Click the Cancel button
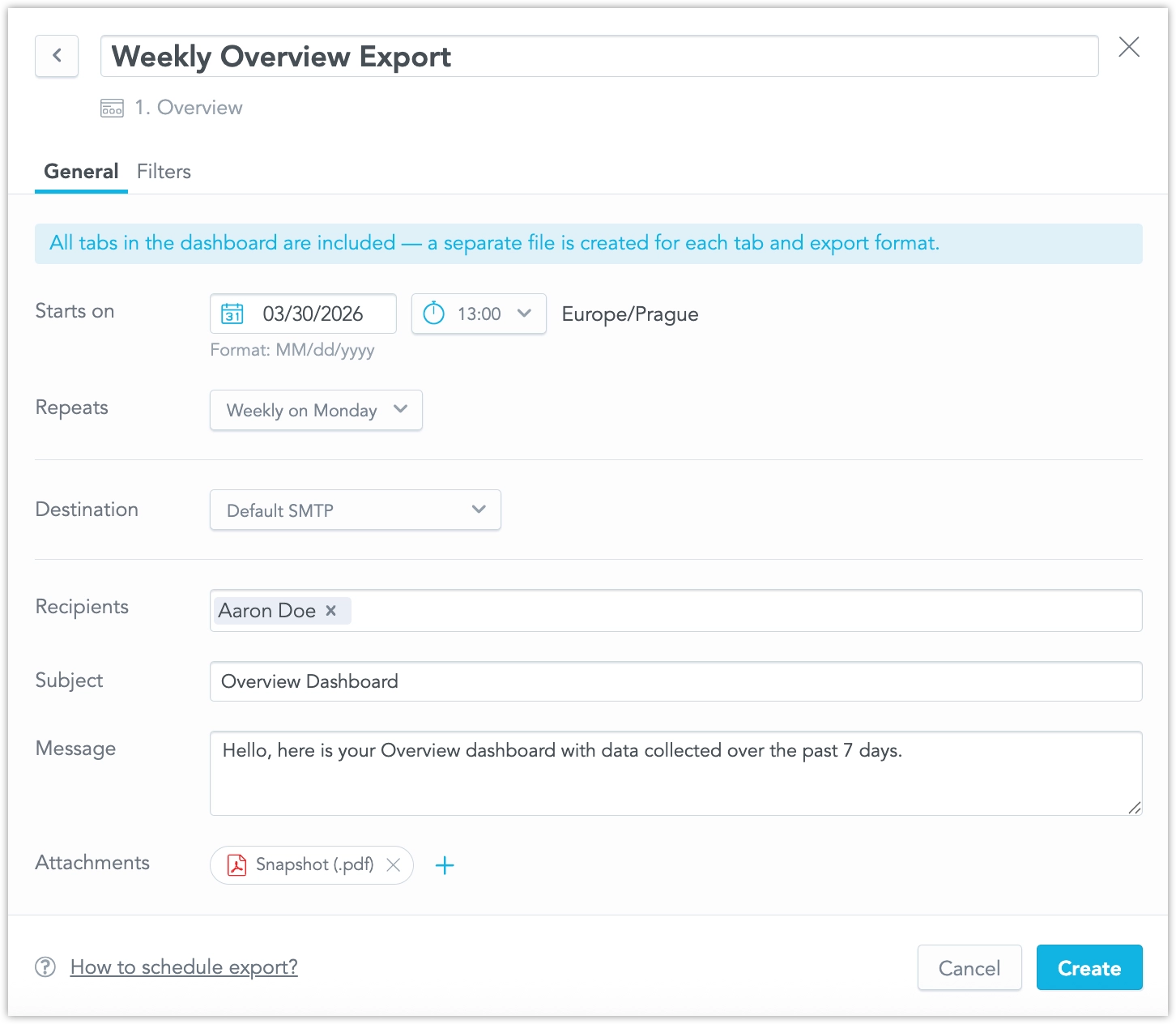This screenshot has width=1176, height=1024. (x=969, y=967)
